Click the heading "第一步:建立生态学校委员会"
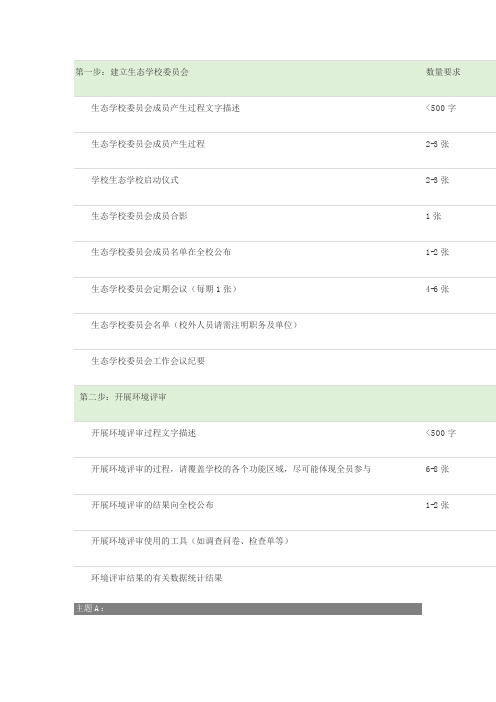This screenshot has height=702, width=496. click(x=132, y=72)
